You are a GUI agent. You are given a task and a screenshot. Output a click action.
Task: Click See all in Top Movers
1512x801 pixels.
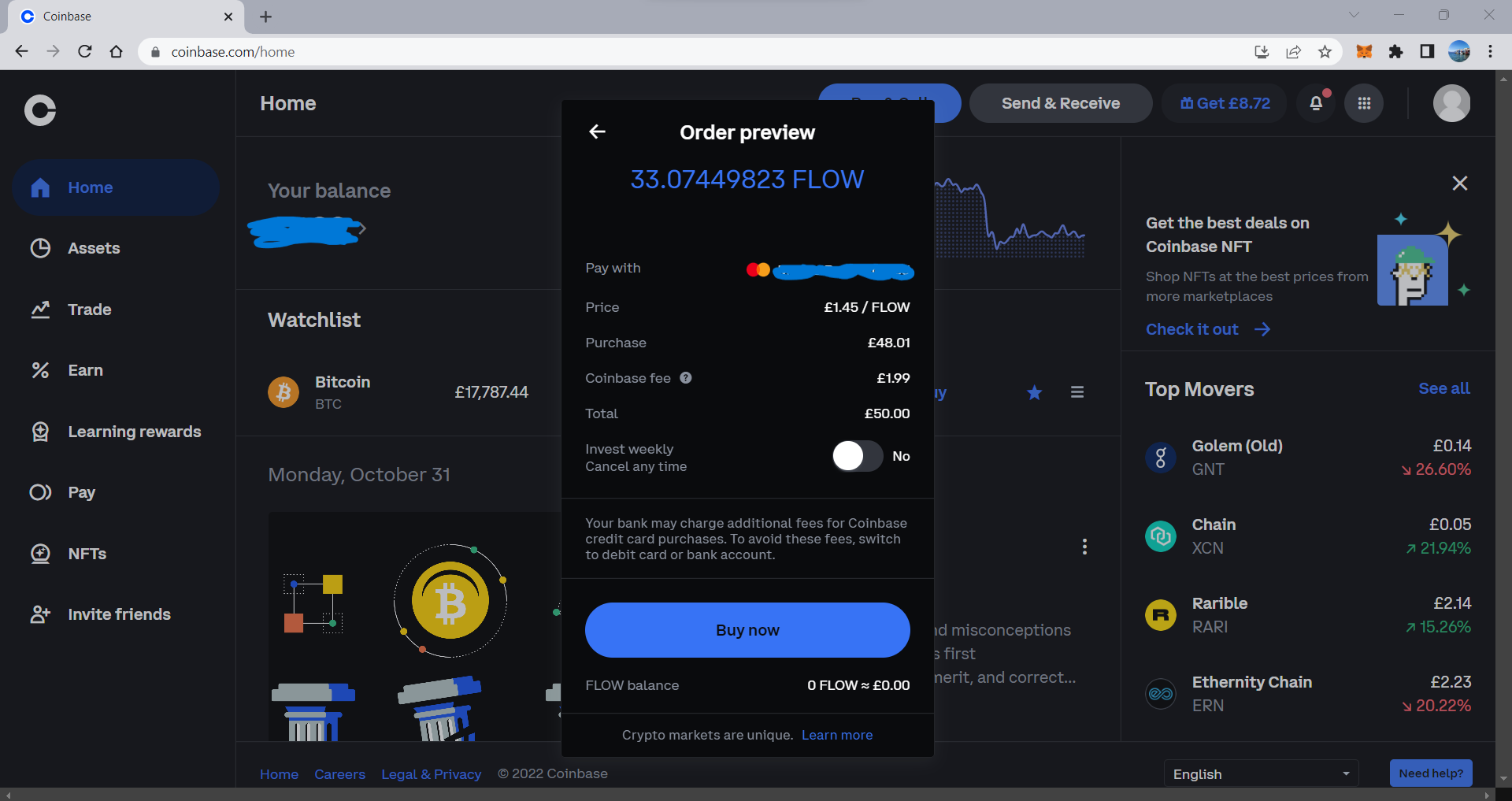click(x=1444, y=388)
